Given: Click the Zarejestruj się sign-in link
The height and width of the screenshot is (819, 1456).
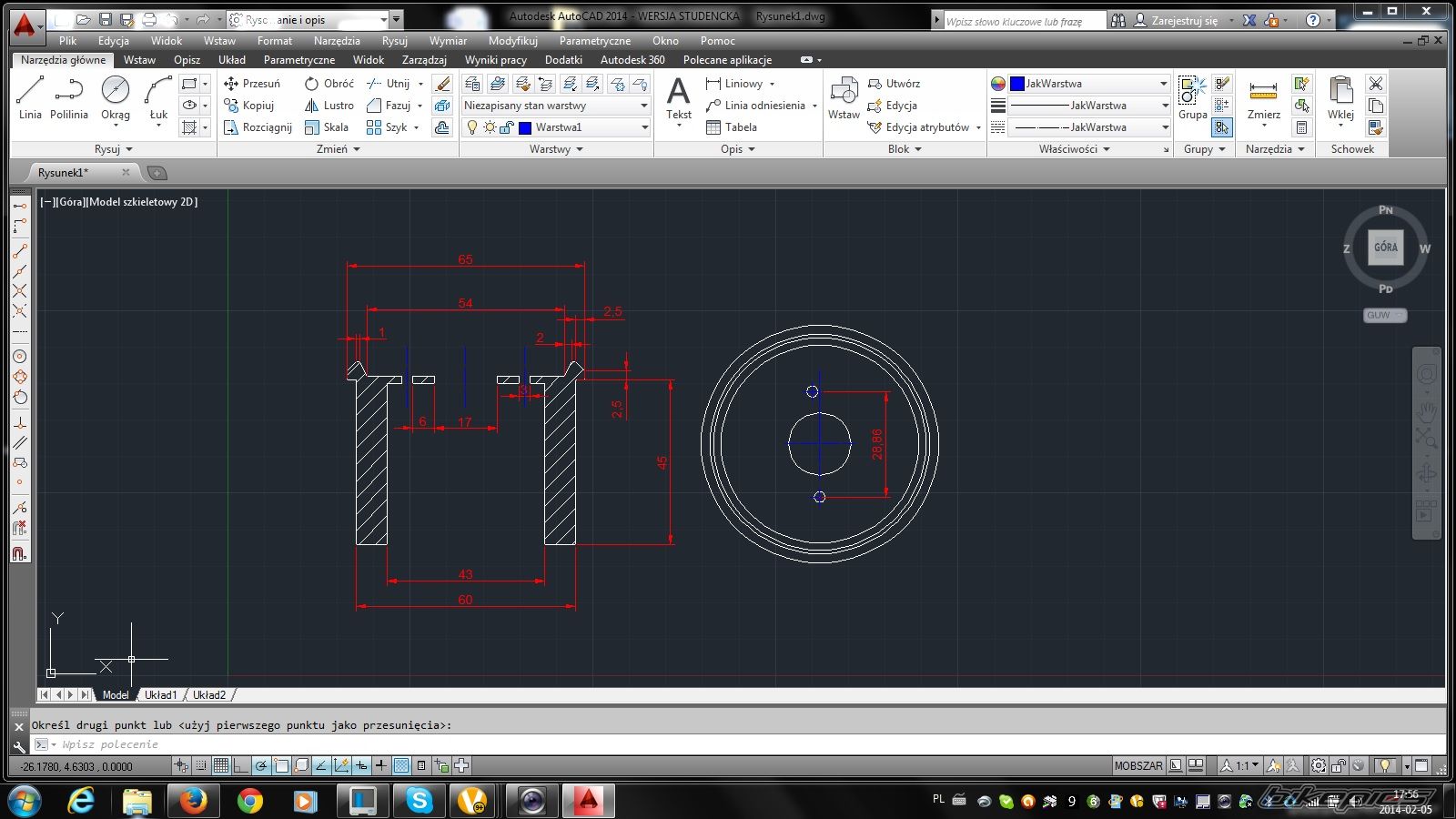Looking at the screenshot, I should point(1185,20).
